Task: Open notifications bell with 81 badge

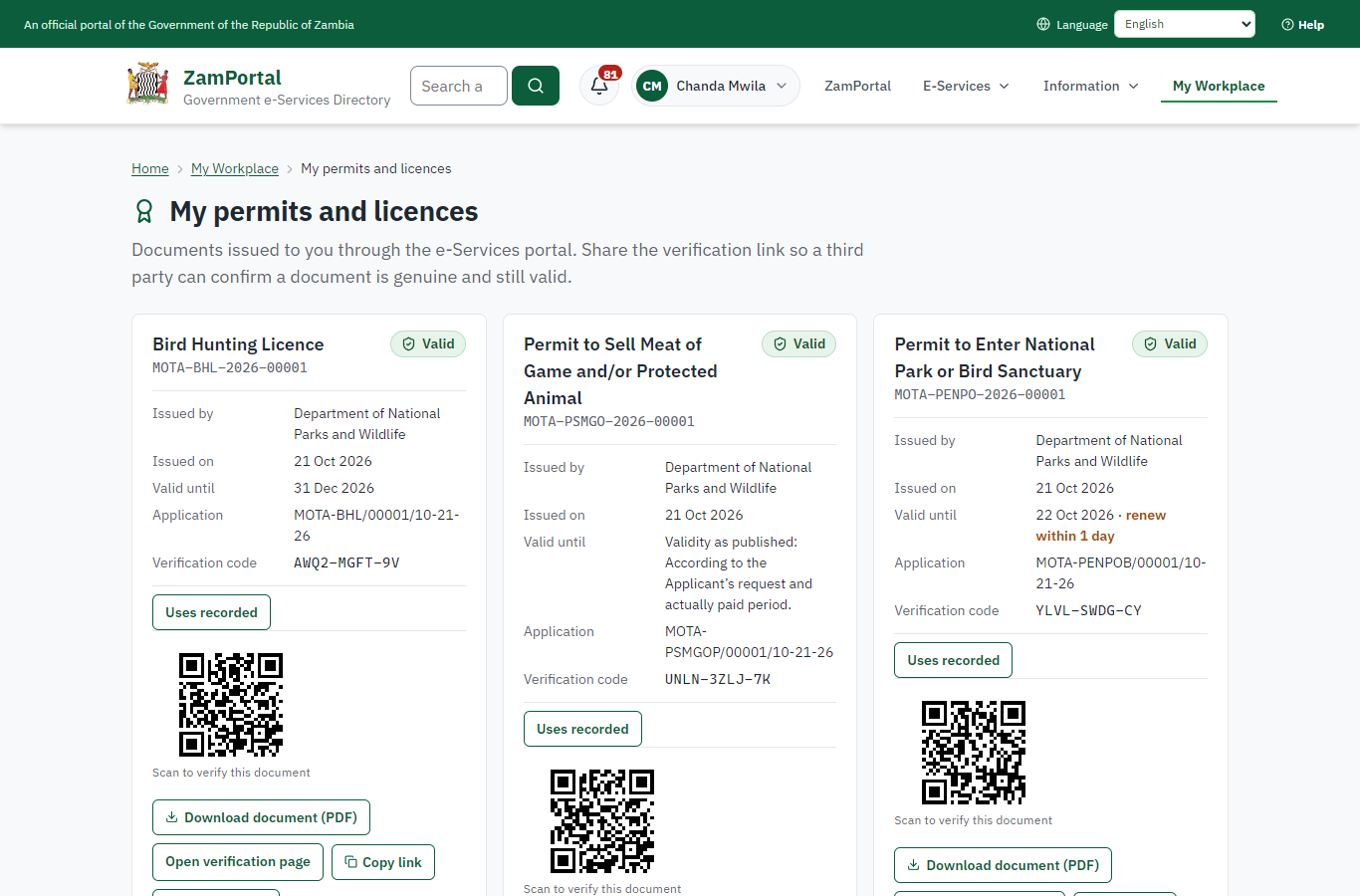Action: coord(599,86)
